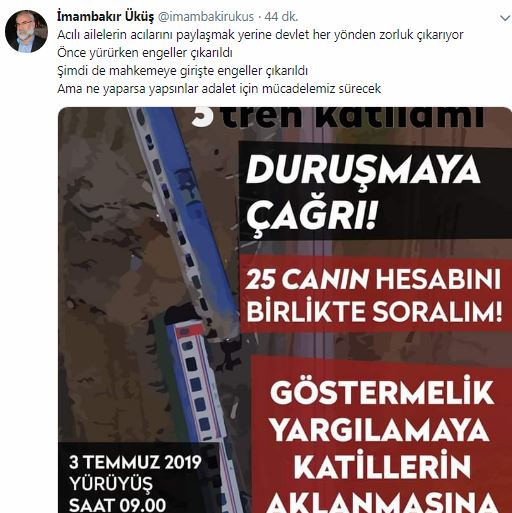
Task: Expand the tweet options chevron
Action: coord(505,18)
